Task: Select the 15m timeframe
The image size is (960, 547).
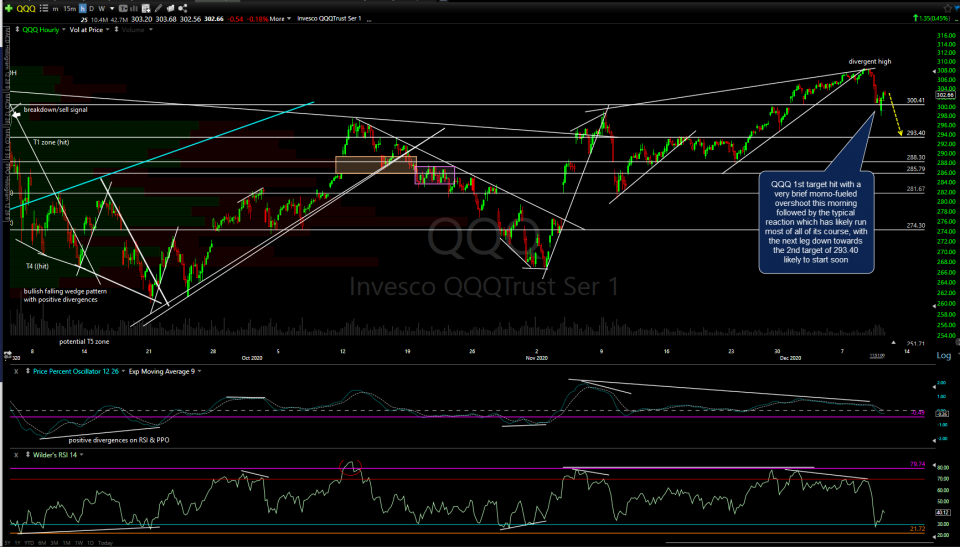Action: coord(70,9)
